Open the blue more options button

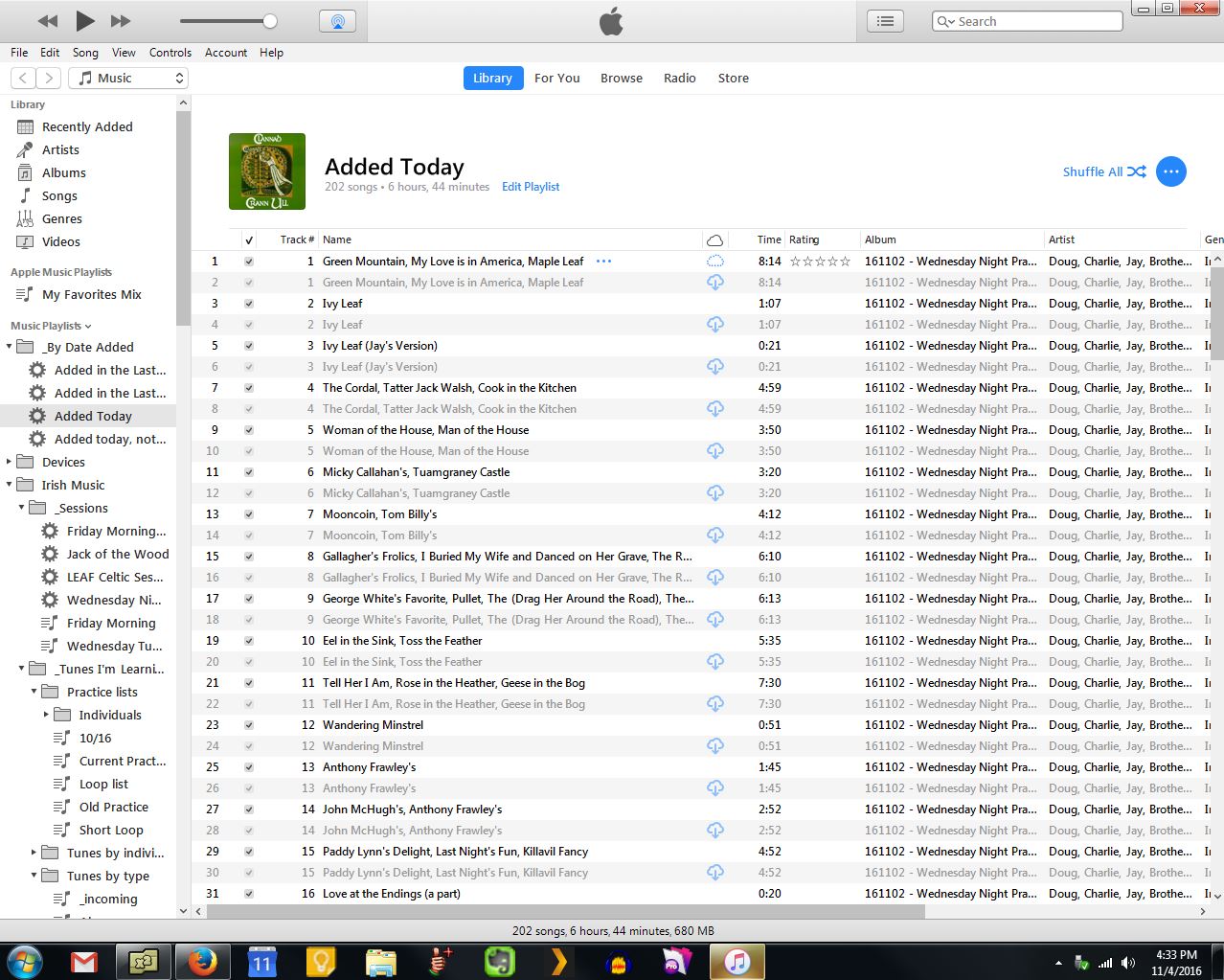[1170, 171]
